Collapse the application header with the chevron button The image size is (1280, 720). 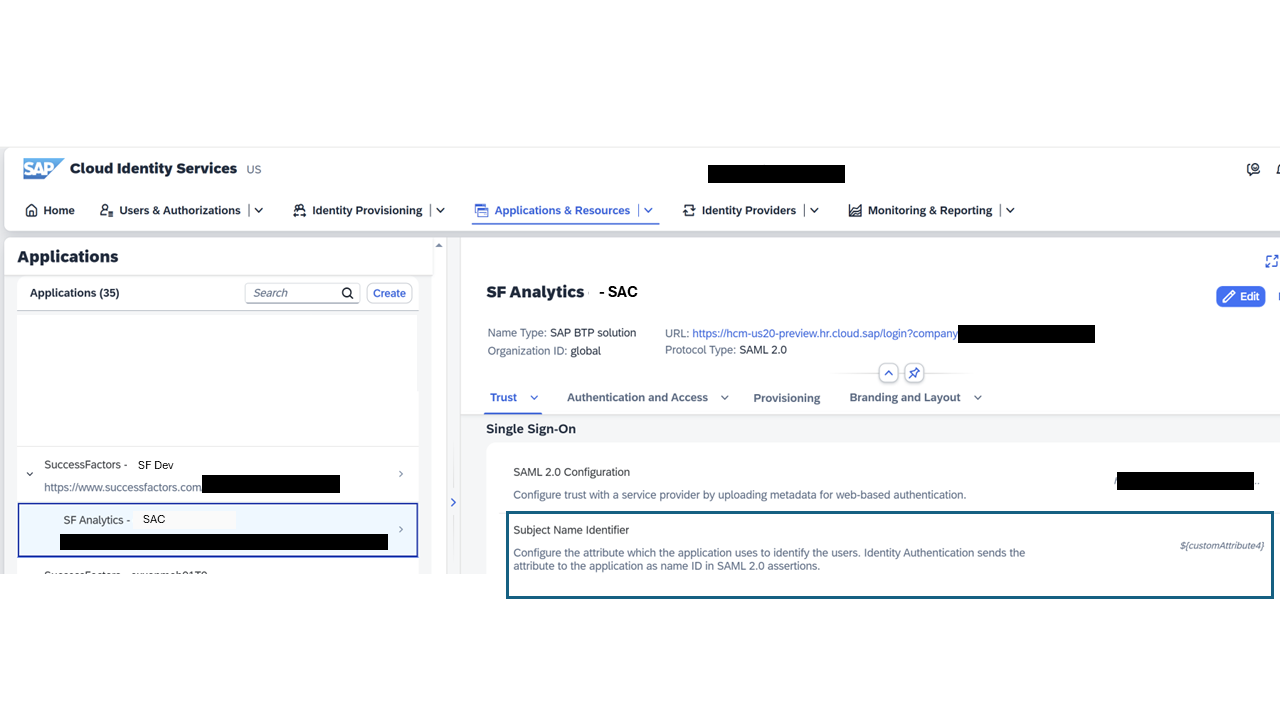888,372
